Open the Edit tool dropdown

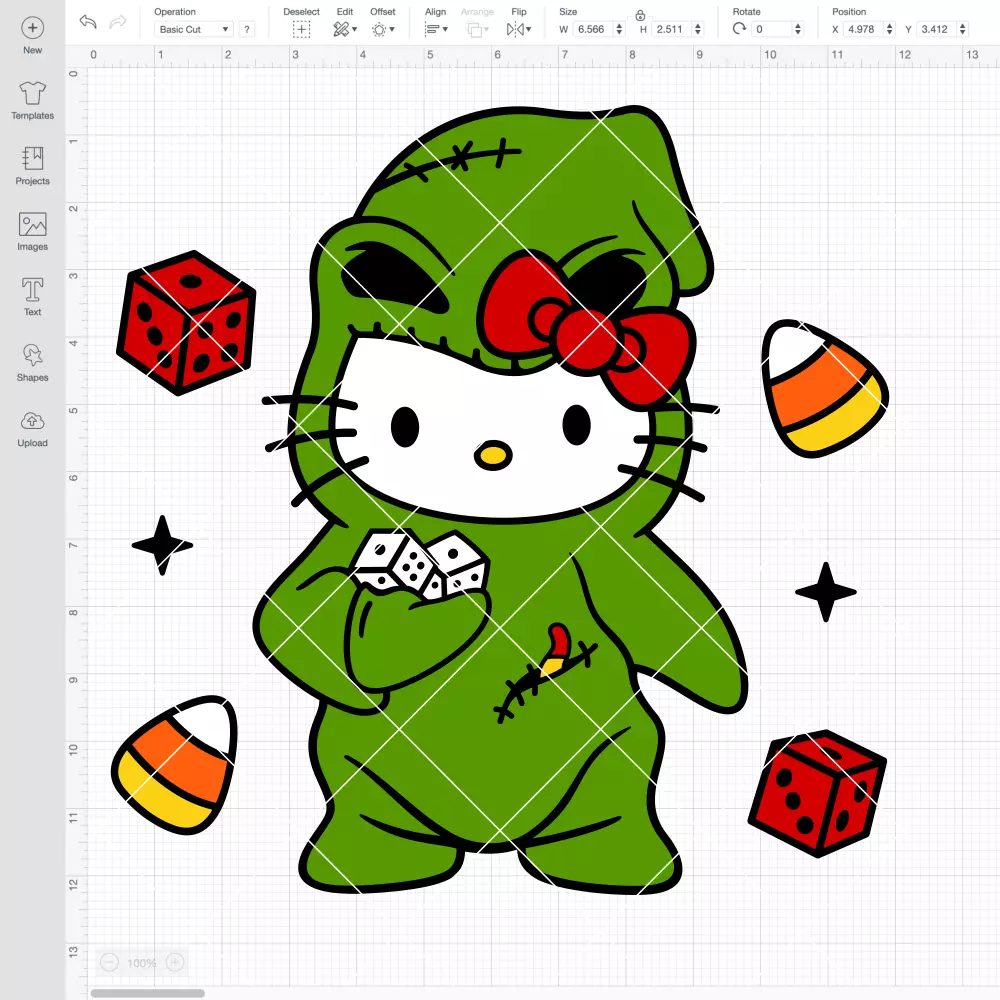click(x=345, y=29)
